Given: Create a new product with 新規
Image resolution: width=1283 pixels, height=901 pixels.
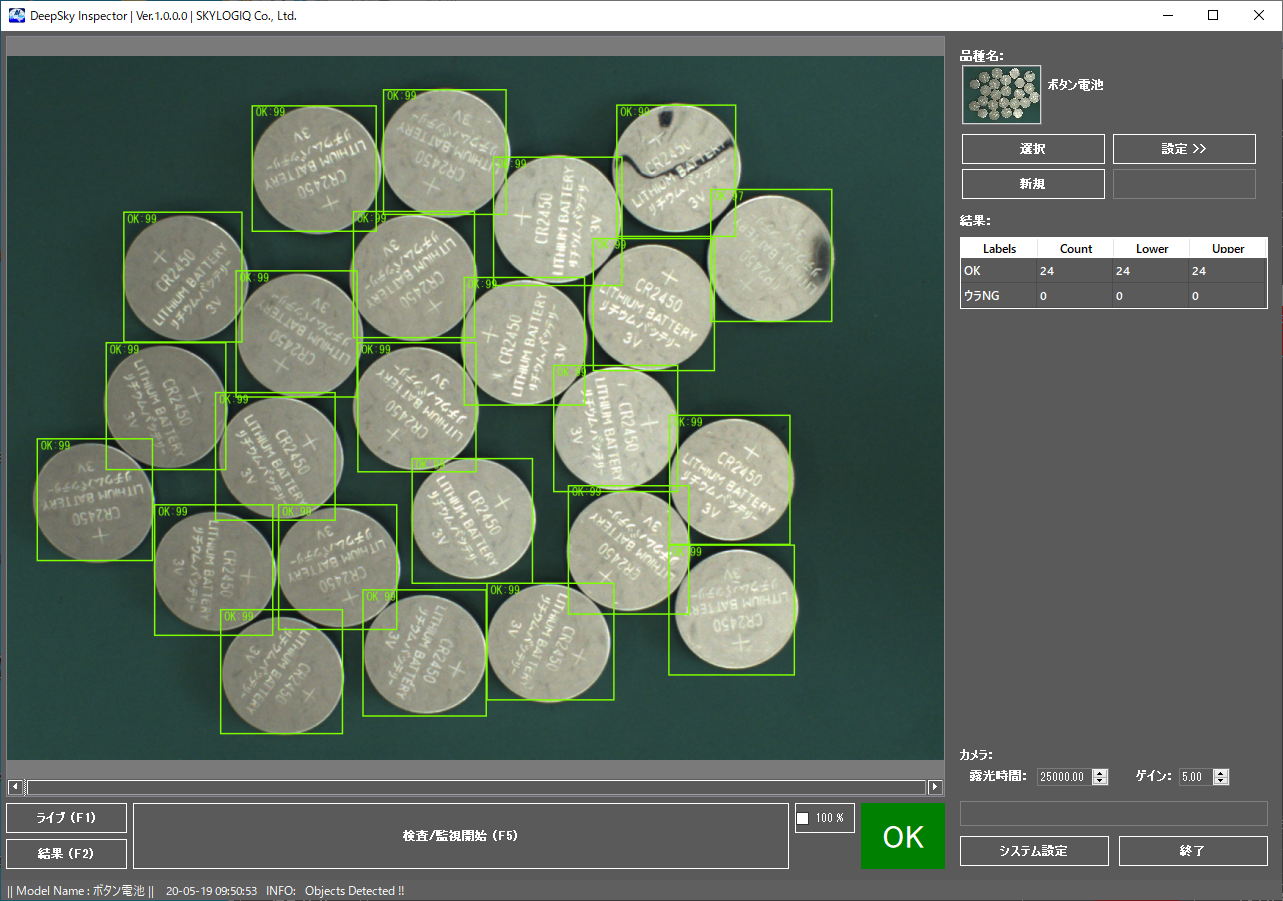Looking at the screenshot, I should click(1033, 184).
